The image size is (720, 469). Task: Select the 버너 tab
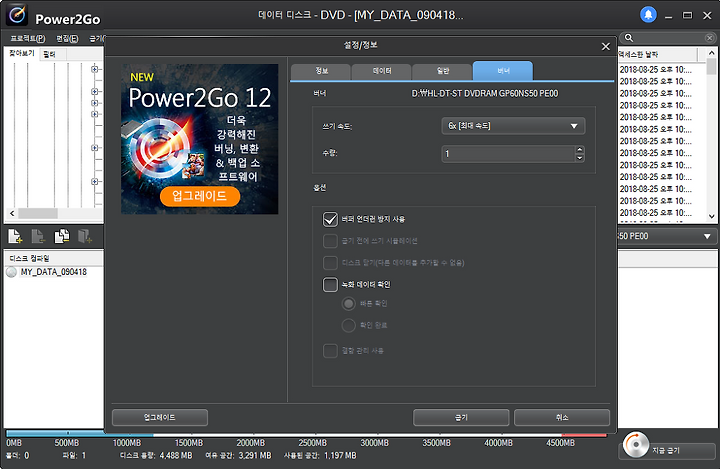503,71
